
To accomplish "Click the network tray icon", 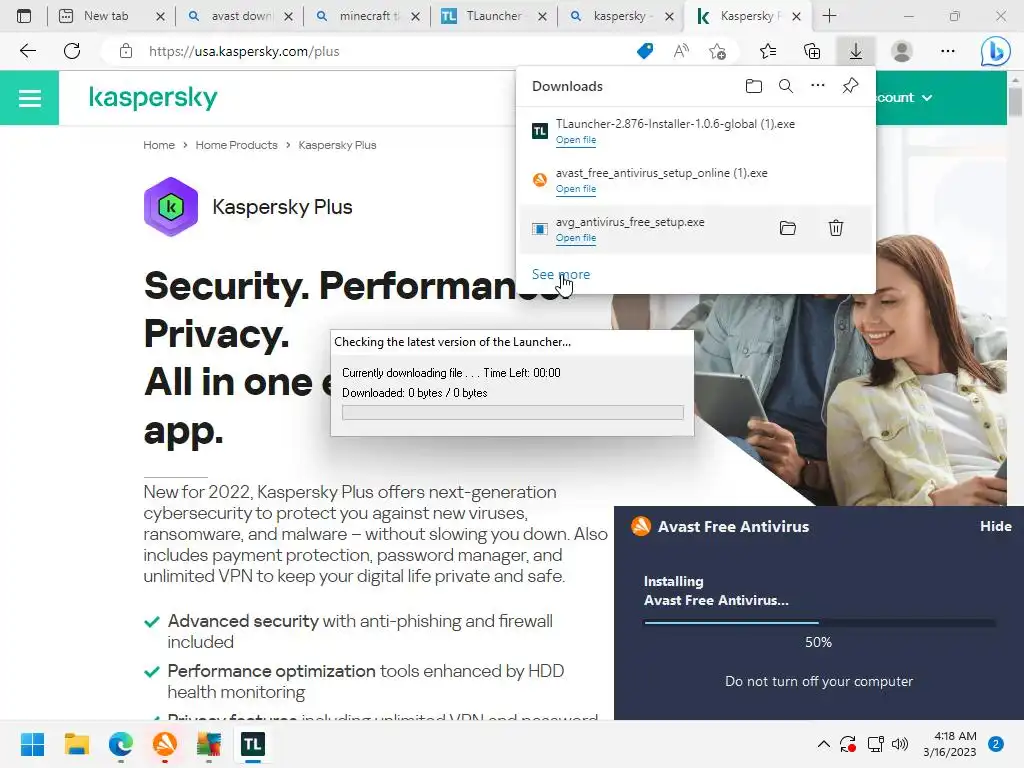I will (875, 744).
